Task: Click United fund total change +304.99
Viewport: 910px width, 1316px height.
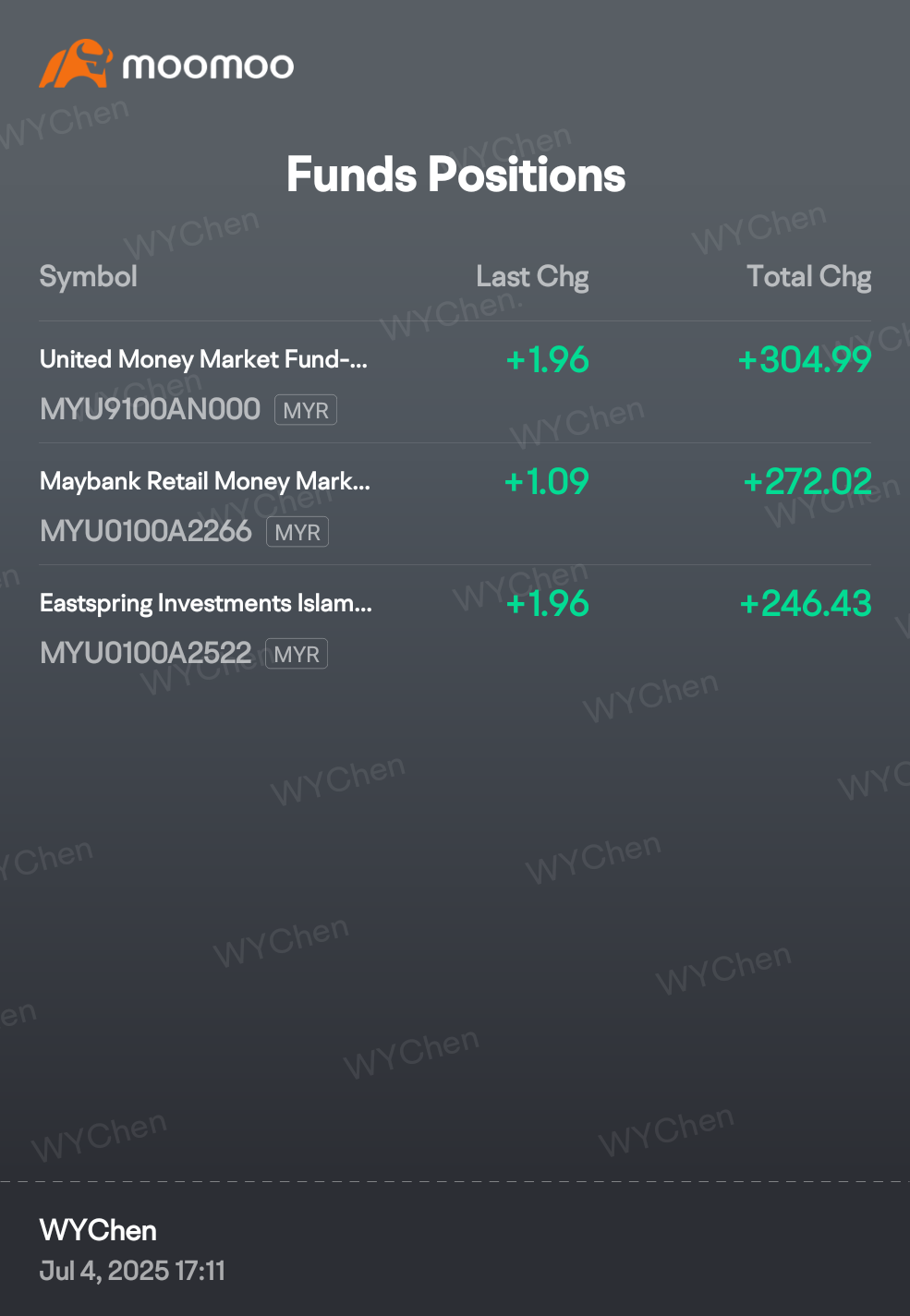Action: [805, 359]
